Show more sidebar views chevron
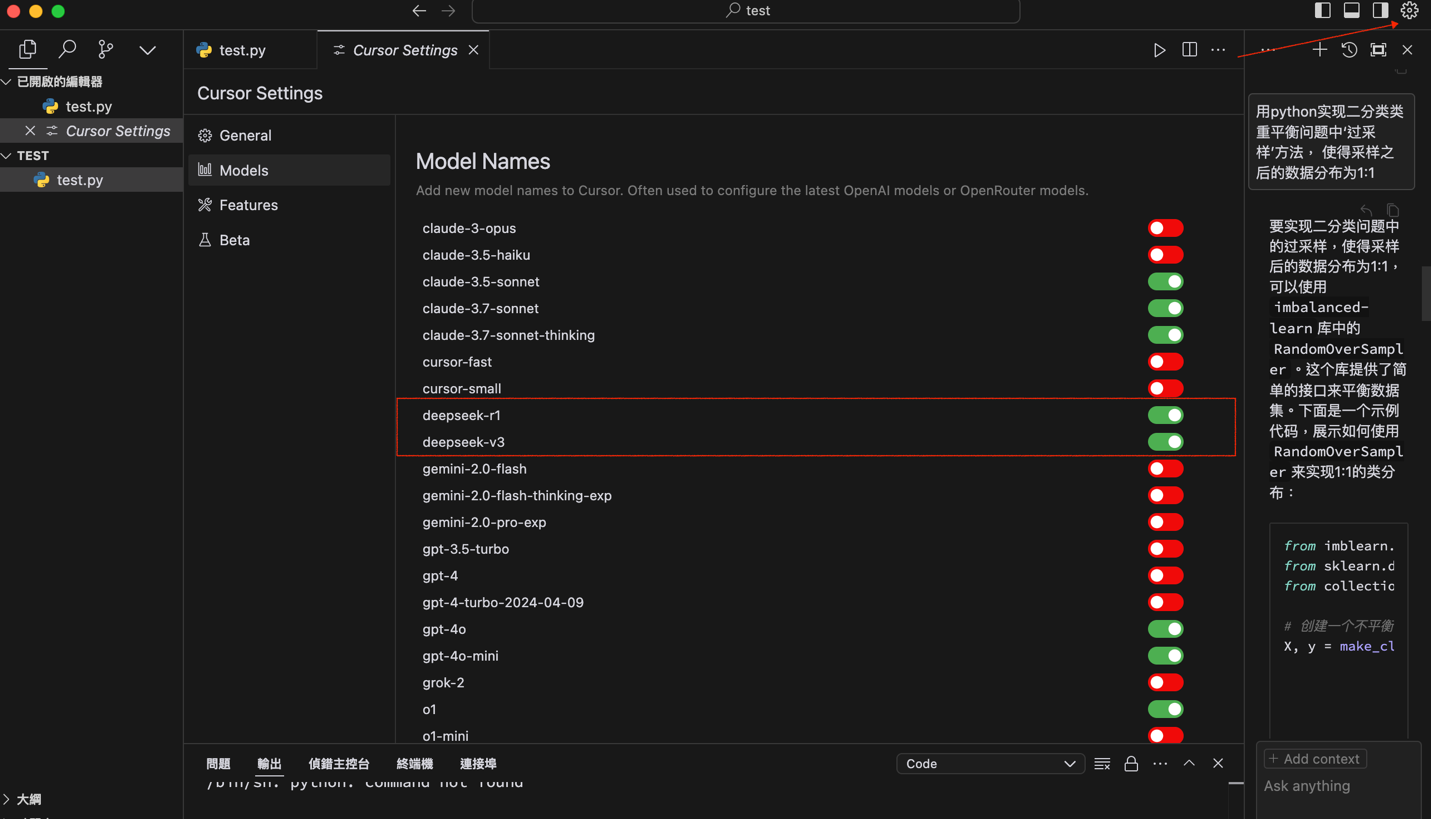 tap(147, 50)
